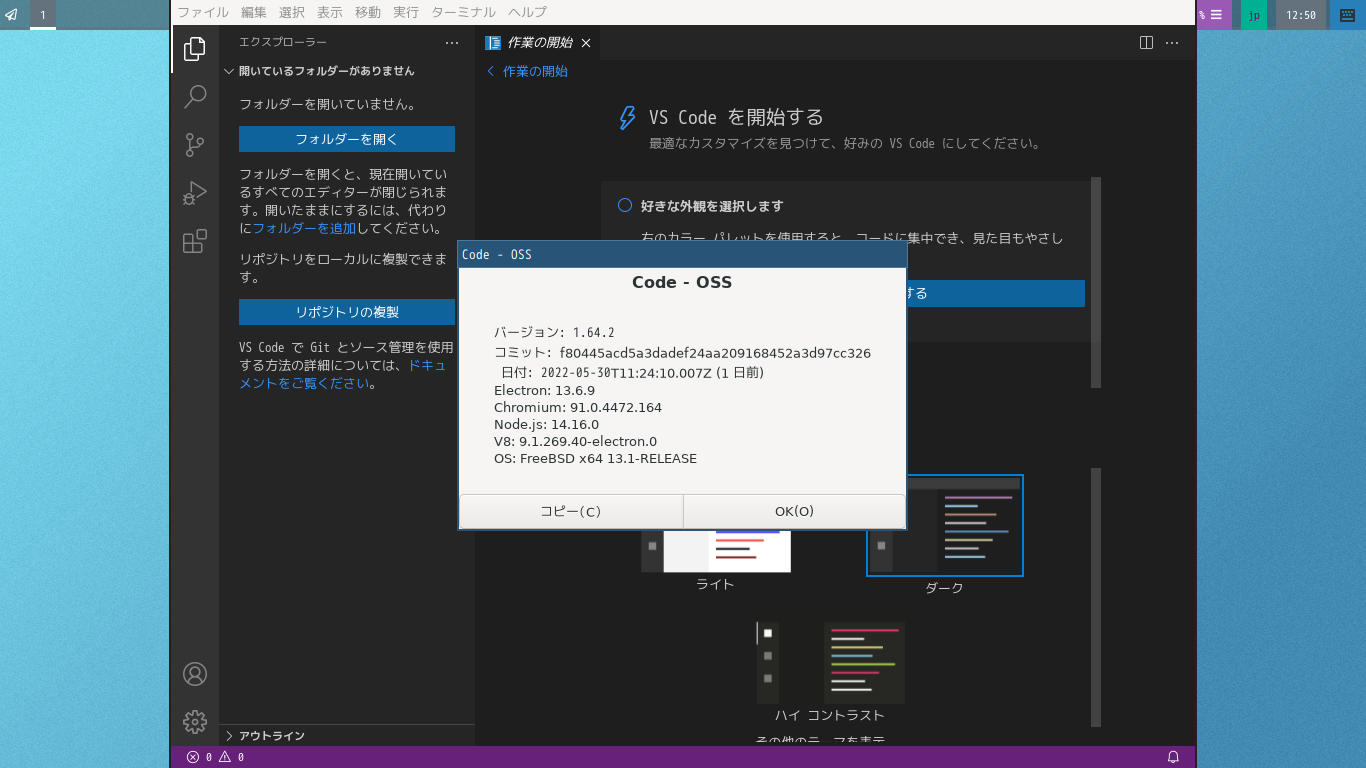Close the 作業の開始 tab

click(x=586, y=43)
